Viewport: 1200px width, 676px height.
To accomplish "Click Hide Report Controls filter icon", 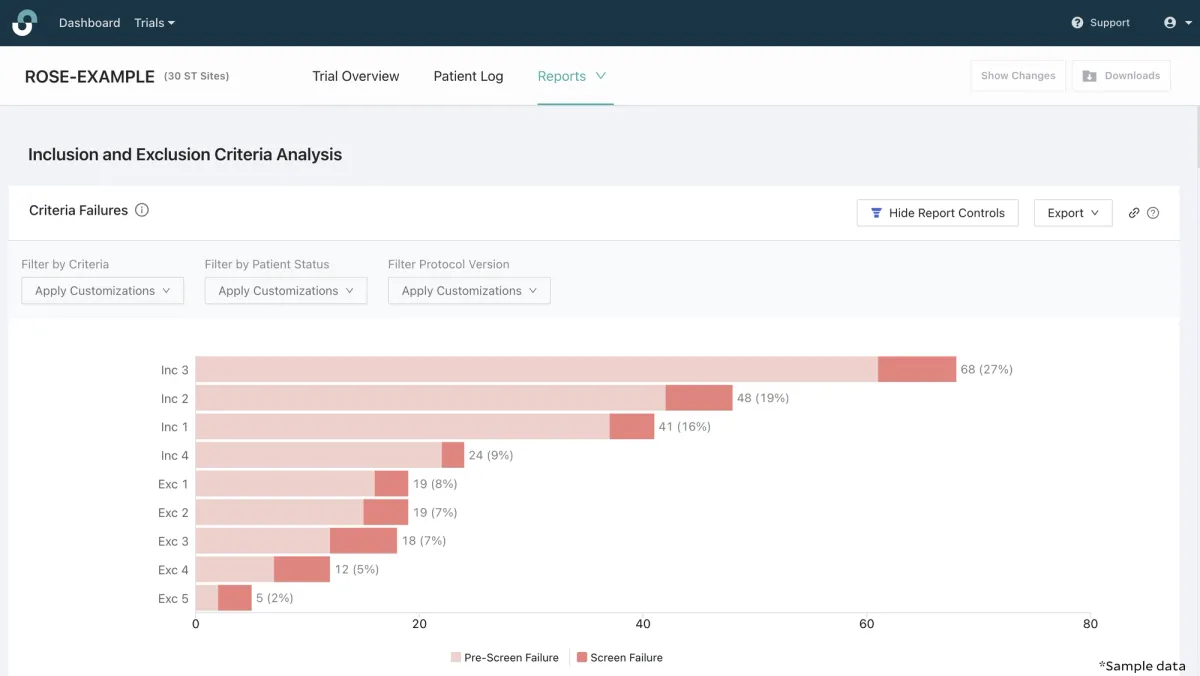I will [876, 213].
